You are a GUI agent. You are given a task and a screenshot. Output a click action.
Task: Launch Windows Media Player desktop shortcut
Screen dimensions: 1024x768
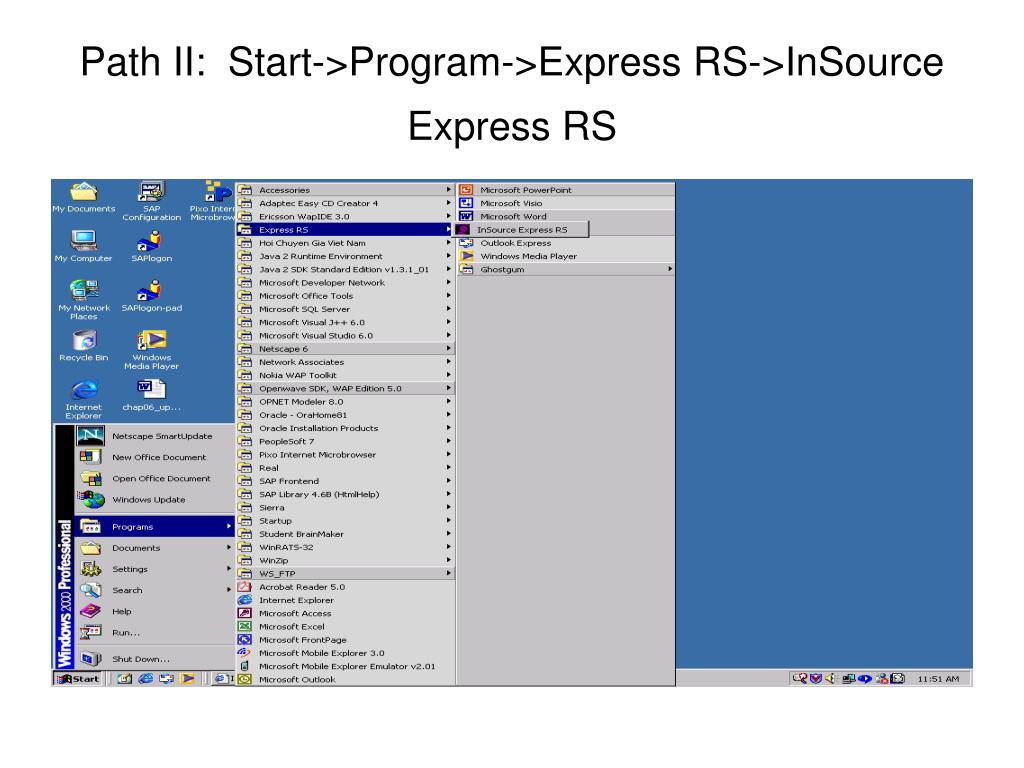point(152,349)
